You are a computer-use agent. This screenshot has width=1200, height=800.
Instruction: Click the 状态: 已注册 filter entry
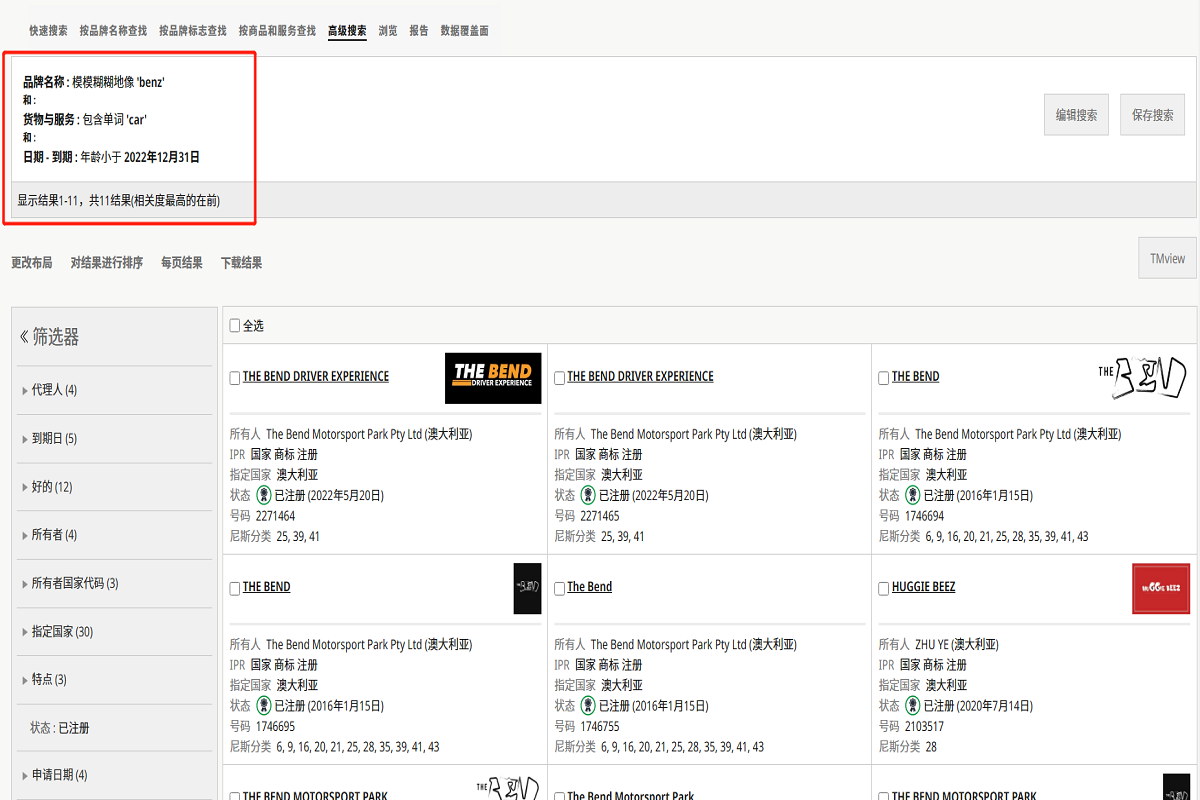pos(60,728)
